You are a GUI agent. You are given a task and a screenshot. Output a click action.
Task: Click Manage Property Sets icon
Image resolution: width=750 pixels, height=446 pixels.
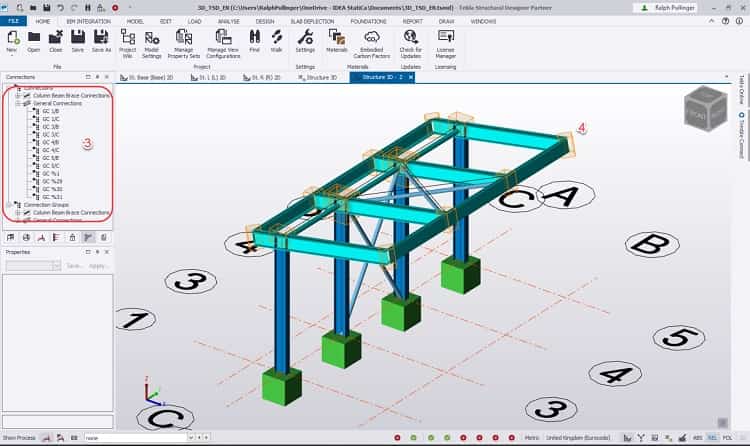click(x=184, y=37)
